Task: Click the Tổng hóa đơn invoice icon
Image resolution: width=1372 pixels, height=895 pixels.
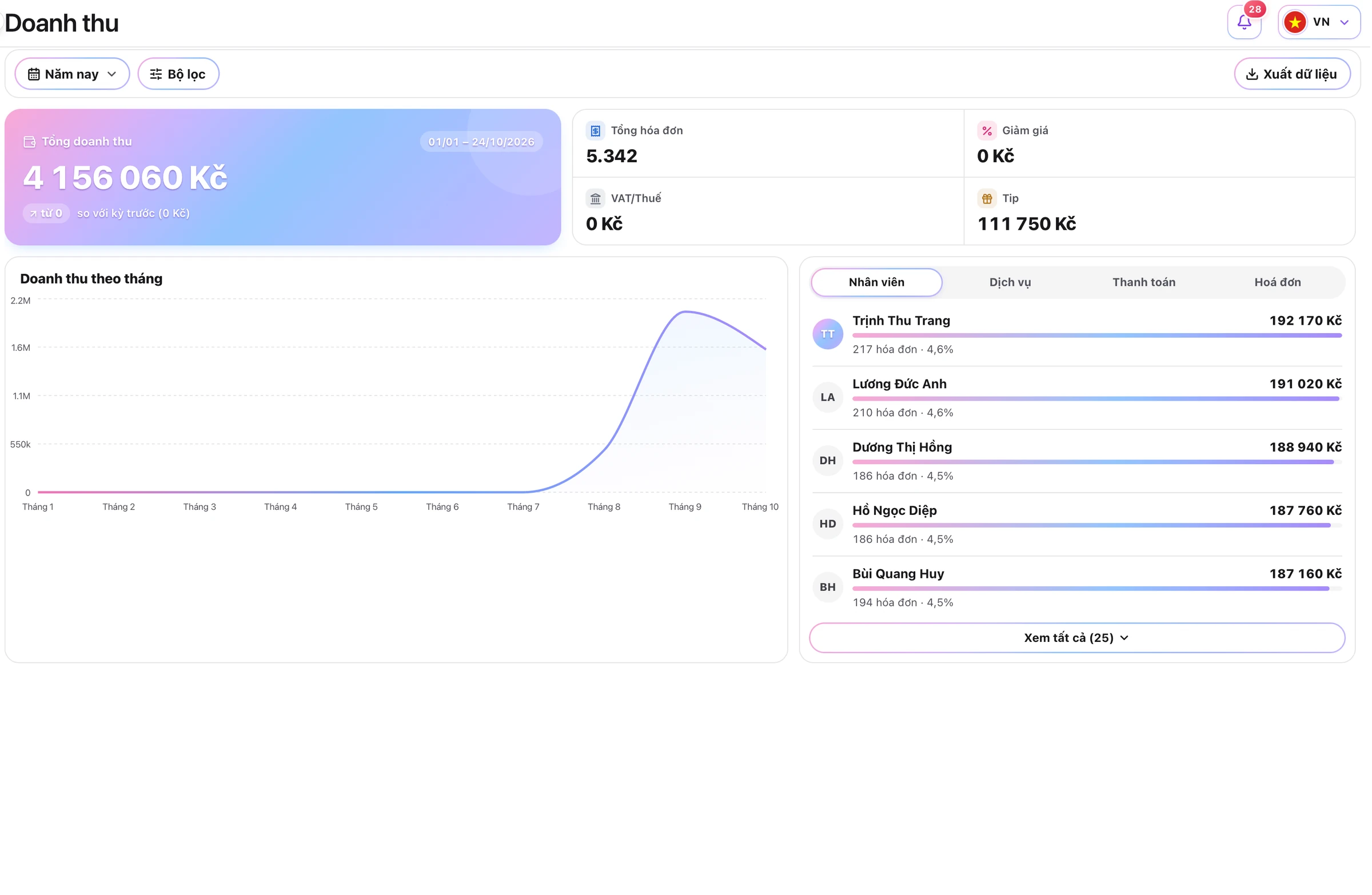Action: 596,131
